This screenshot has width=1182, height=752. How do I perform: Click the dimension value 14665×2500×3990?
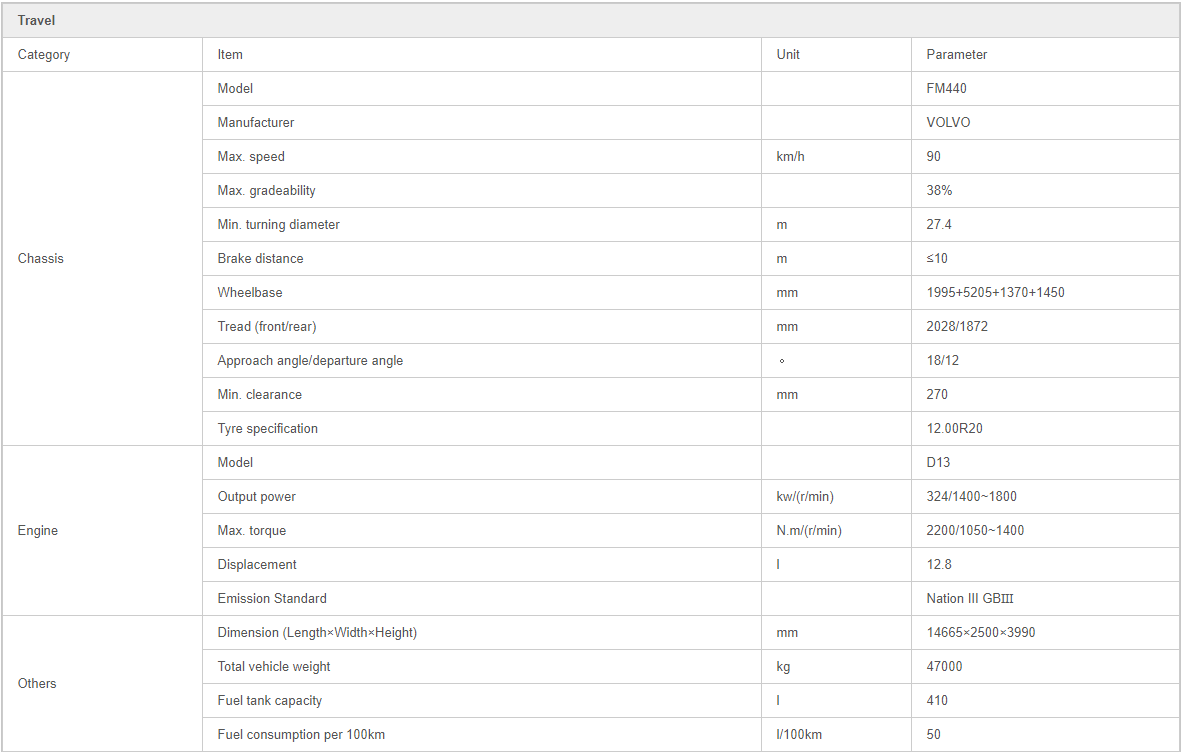coord(981,632)
